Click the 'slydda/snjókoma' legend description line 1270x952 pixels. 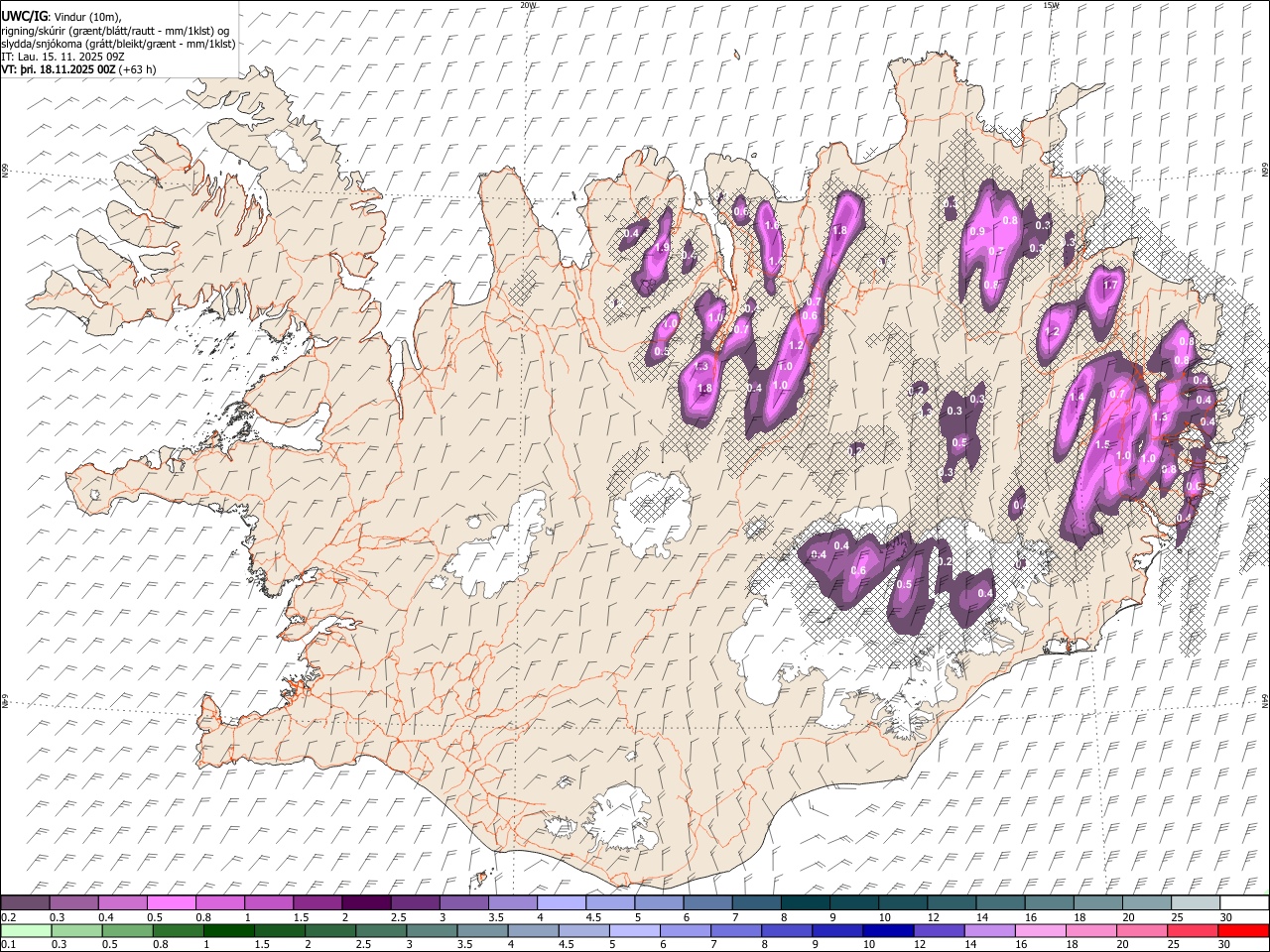point(118,43)
